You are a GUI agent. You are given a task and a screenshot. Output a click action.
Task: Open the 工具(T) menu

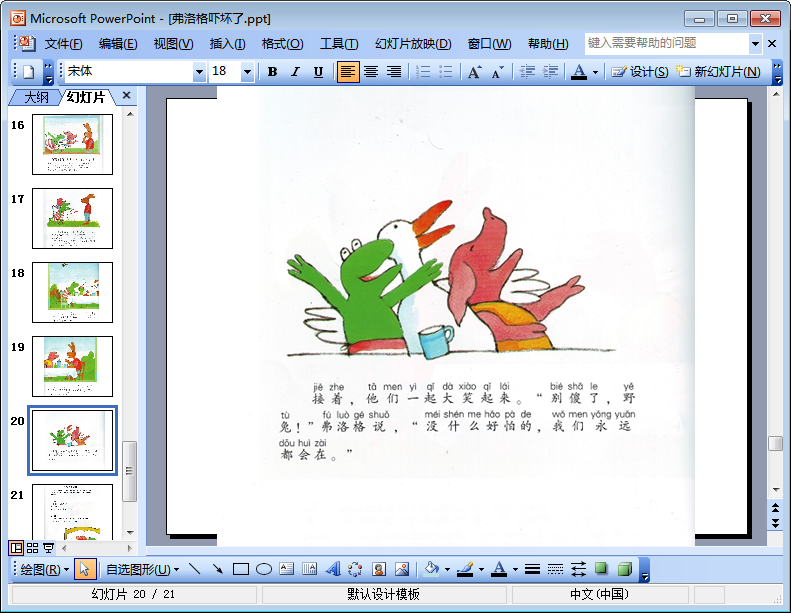pos(339,44)
